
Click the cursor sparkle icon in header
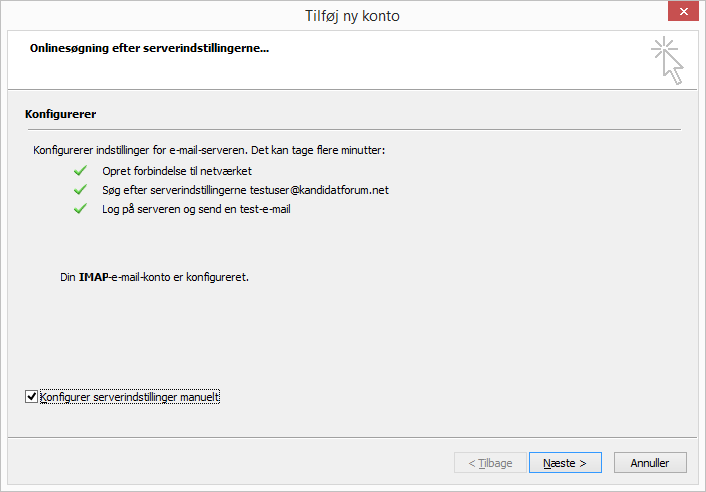[668, 60]
